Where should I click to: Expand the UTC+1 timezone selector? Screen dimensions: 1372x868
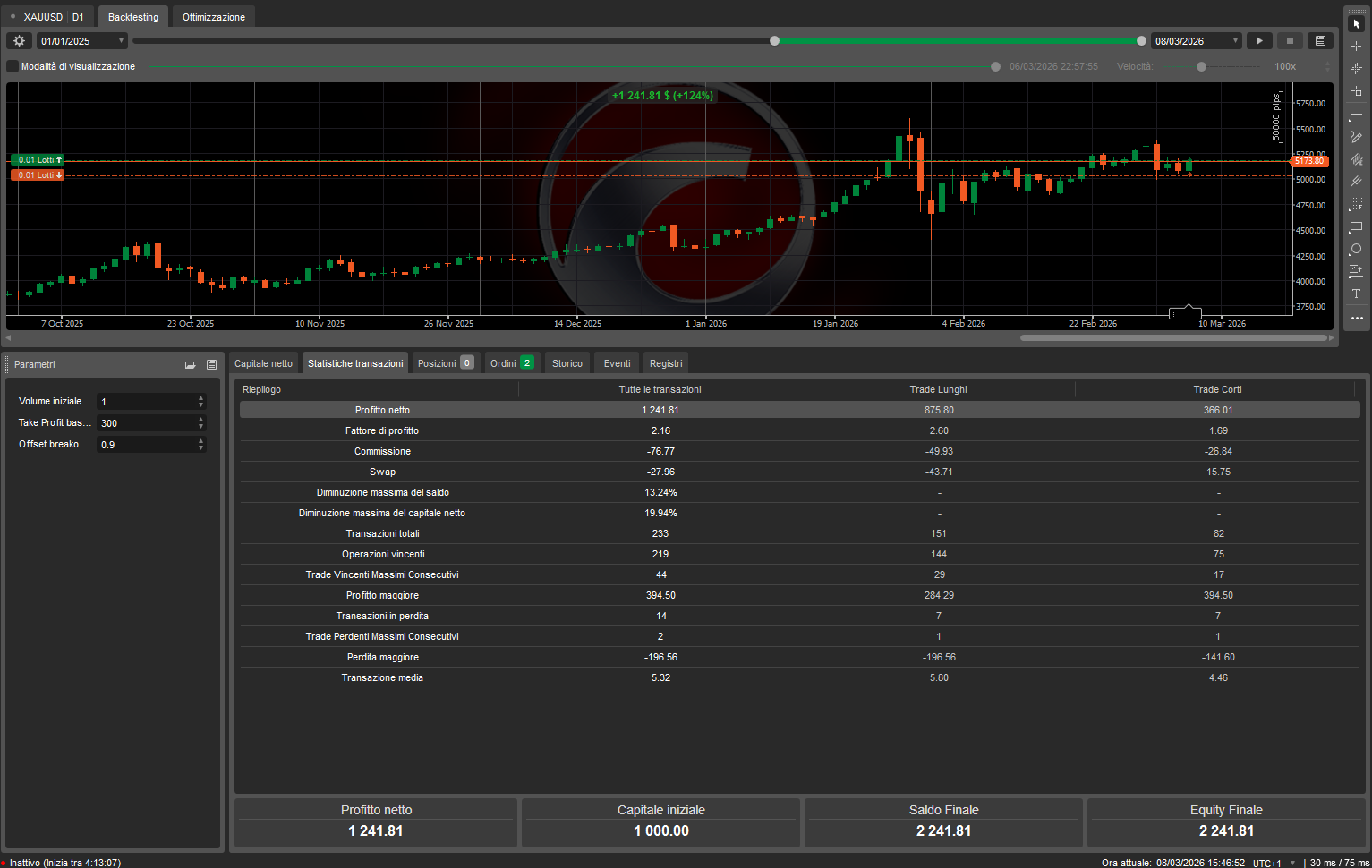pos(1292,863)
